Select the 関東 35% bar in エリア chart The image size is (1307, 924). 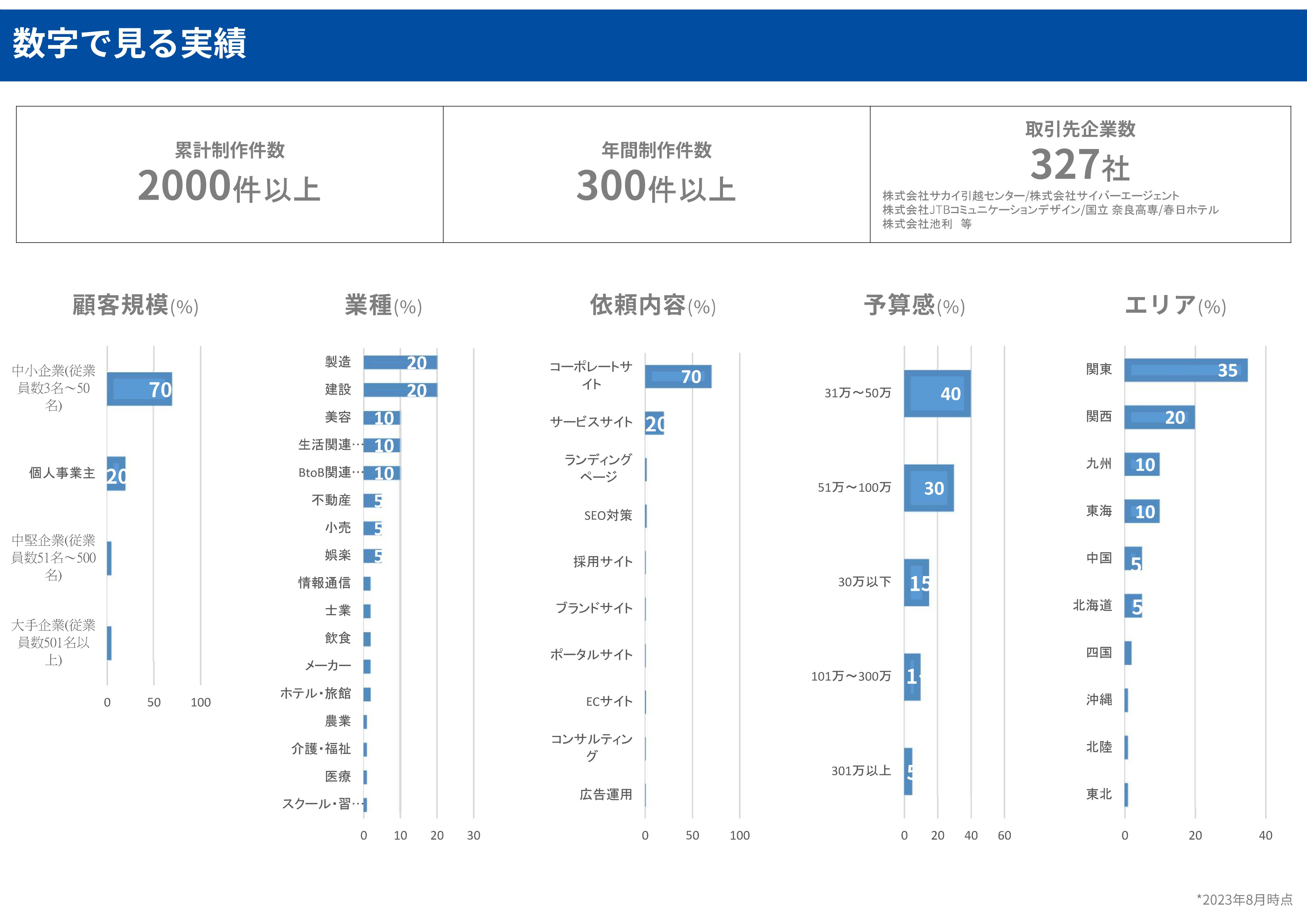point(1187,369)
